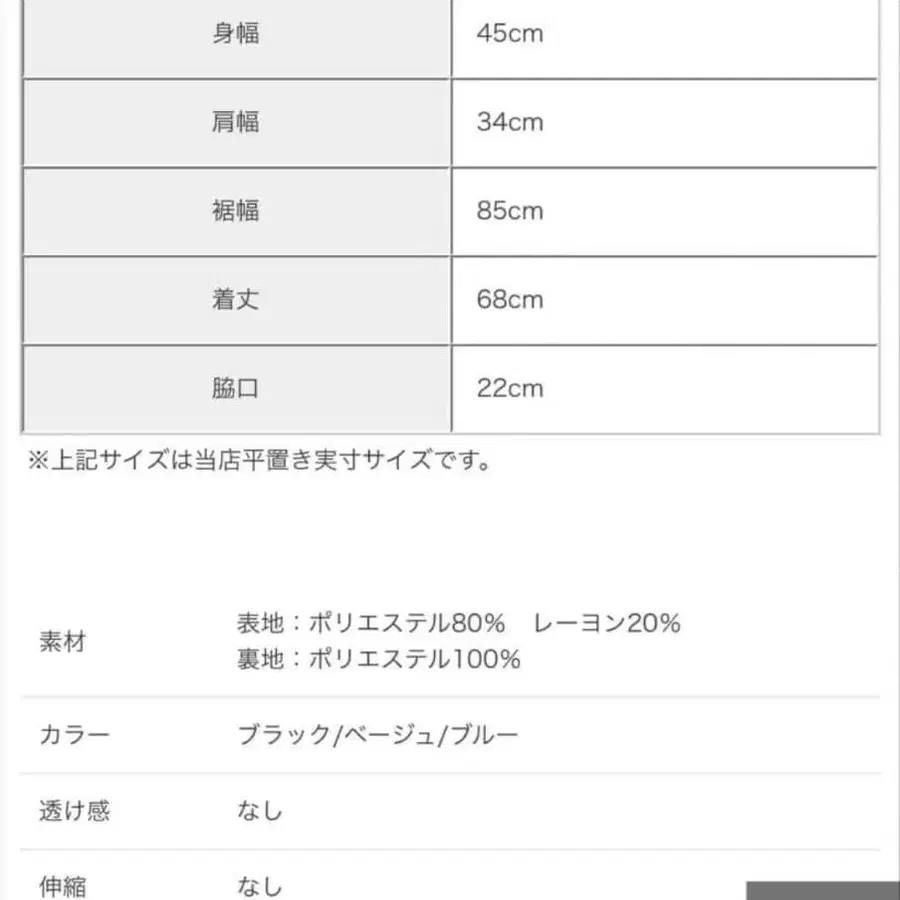Select the 45cm body width value

point(511,34)
